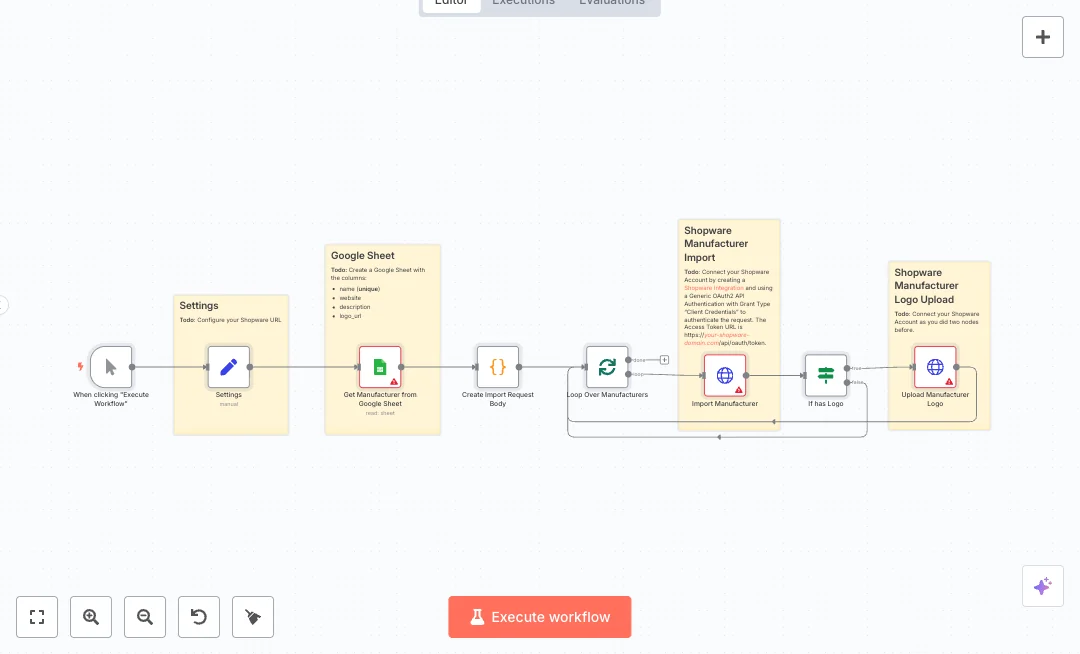Open the AI assistant sparkle button
The image size is (1080, 654).
tap(1042, 586)
